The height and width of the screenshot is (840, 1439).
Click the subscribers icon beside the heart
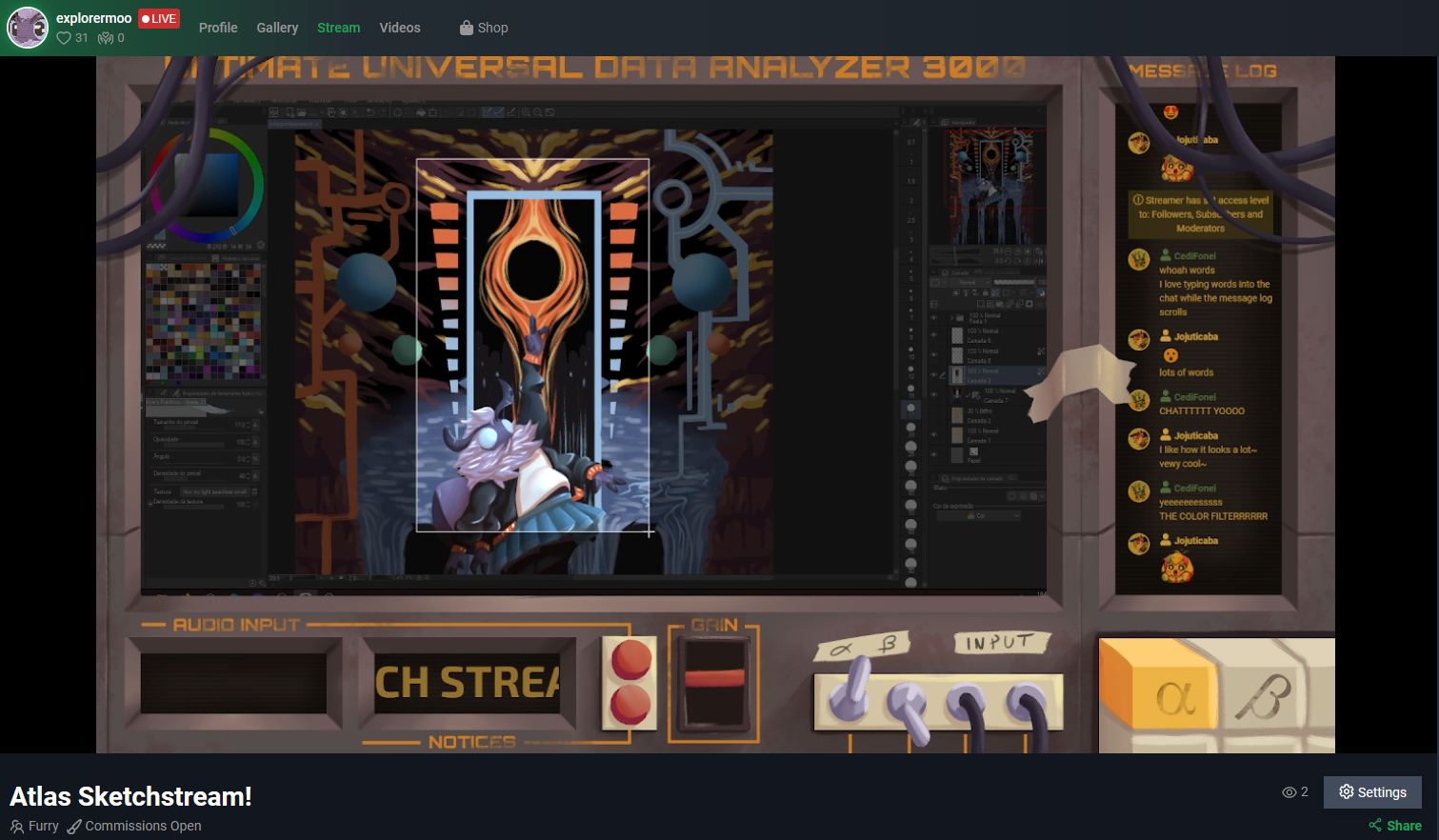[106, 38]
